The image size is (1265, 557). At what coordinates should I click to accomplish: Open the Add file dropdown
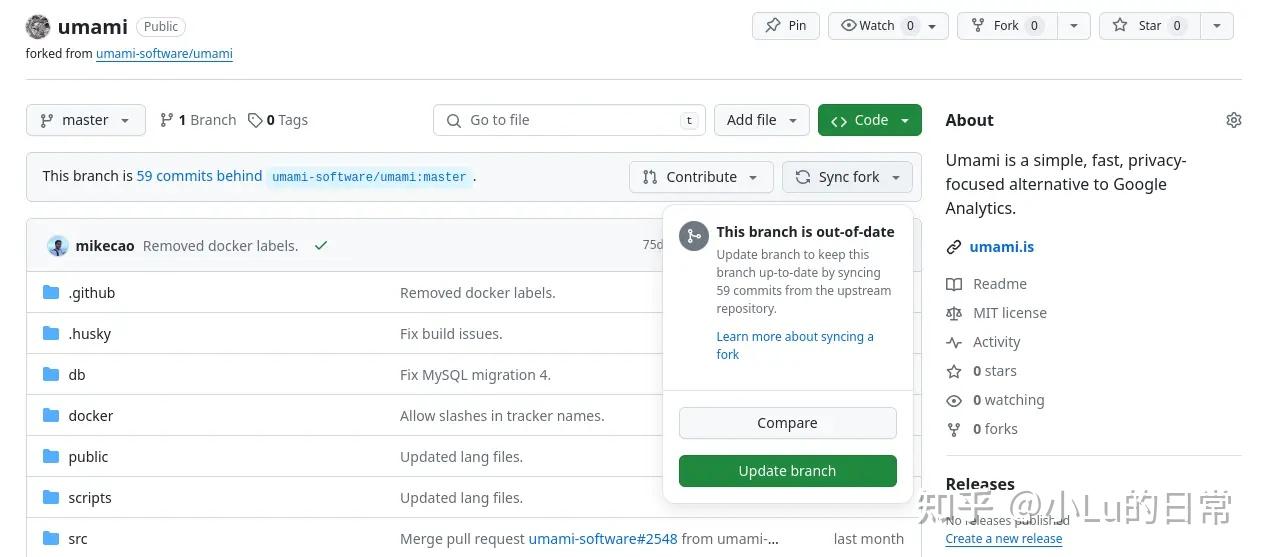tap(761, 120)
